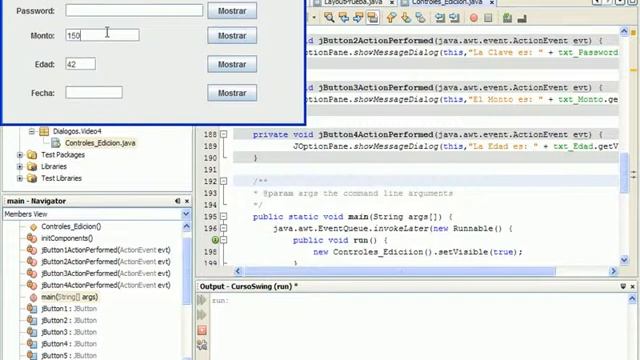
Task: Select jButton3ActionPerformed in Navigator
Action: click(x=106, y=273)
